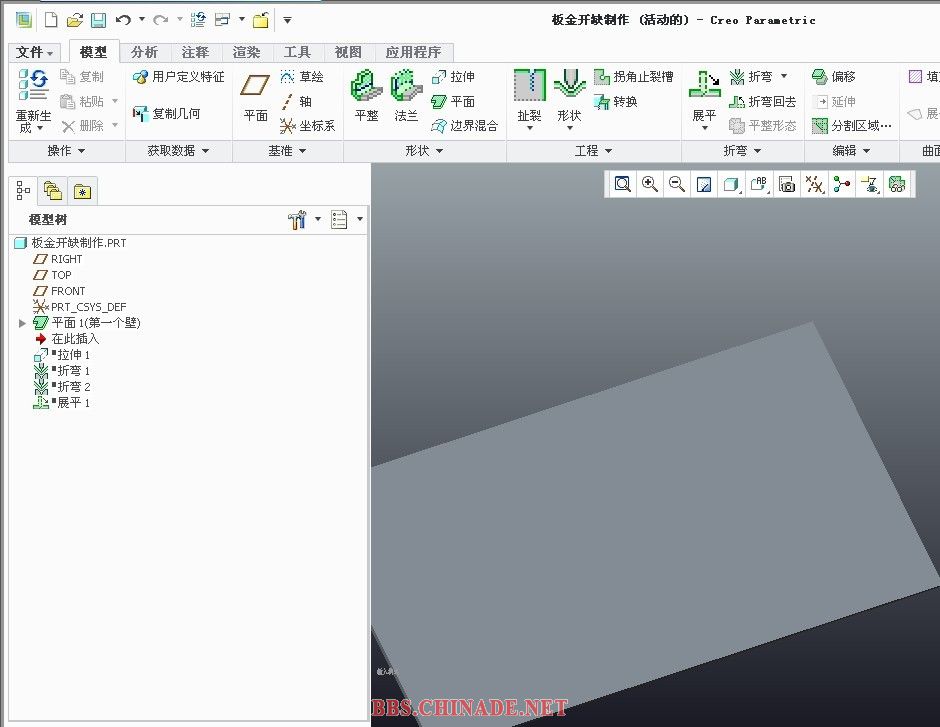
Task: Click the Save icon in quick access toolbar
Action: point(98,20)
